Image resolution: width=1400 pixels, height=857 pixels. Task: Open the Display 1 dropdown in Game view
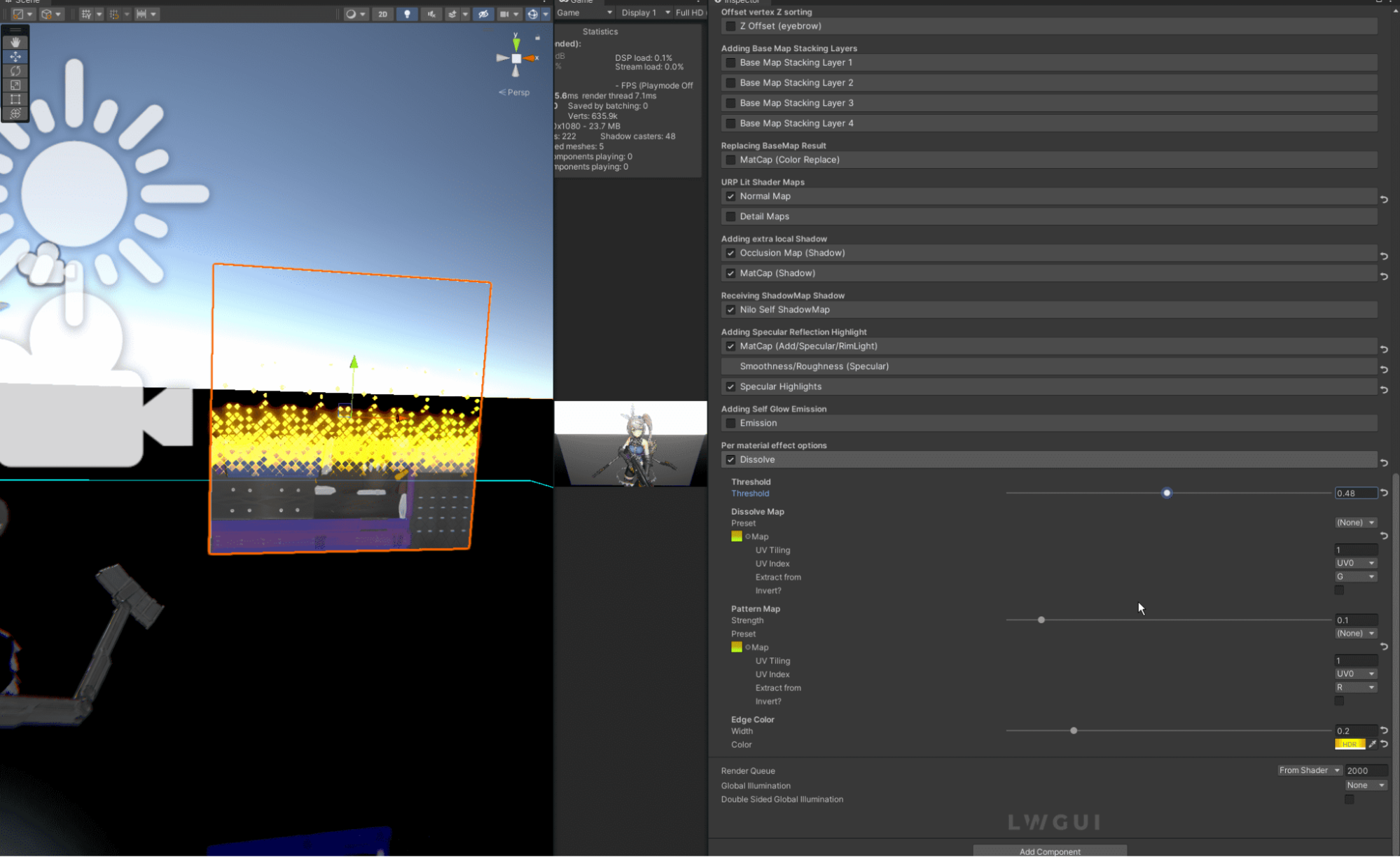[645, 13]
